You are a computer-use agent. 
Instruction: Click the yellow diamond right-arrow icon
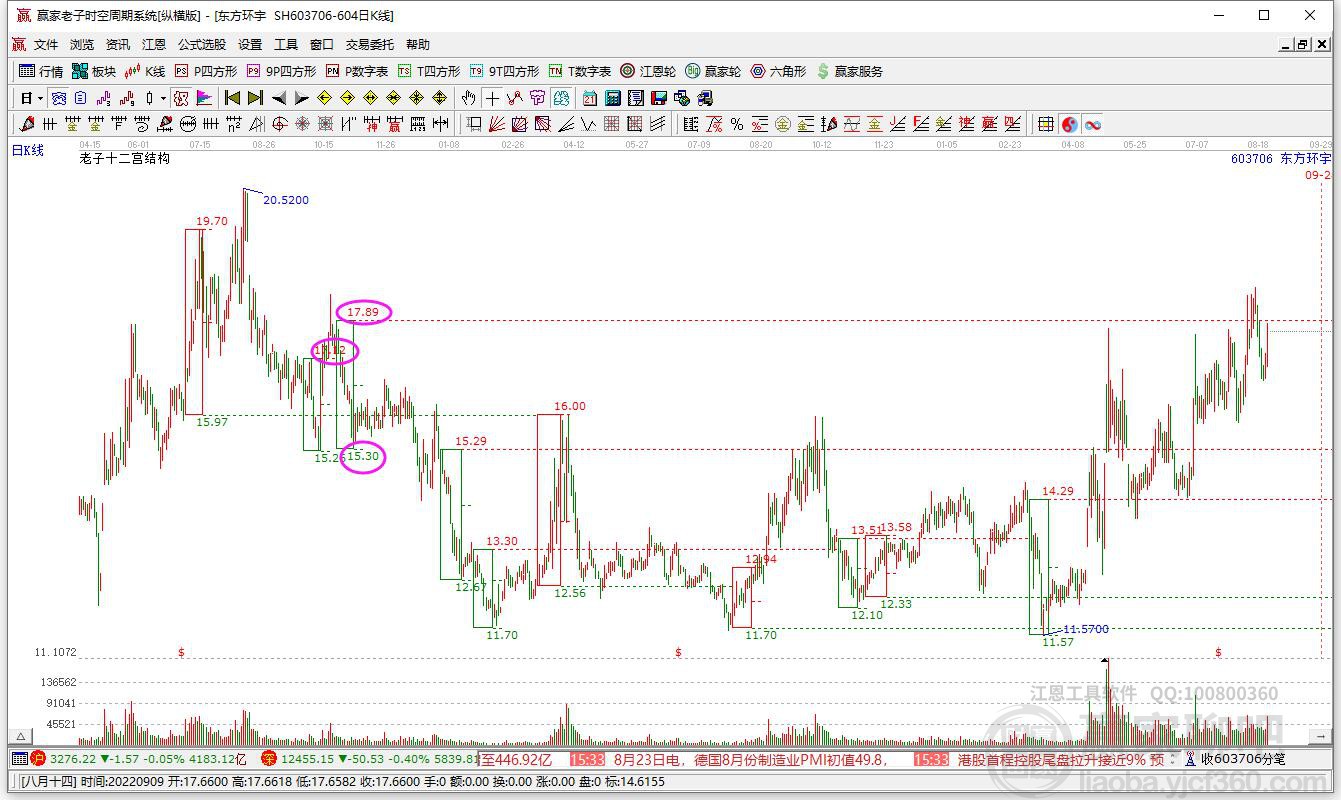pos(347,98)
